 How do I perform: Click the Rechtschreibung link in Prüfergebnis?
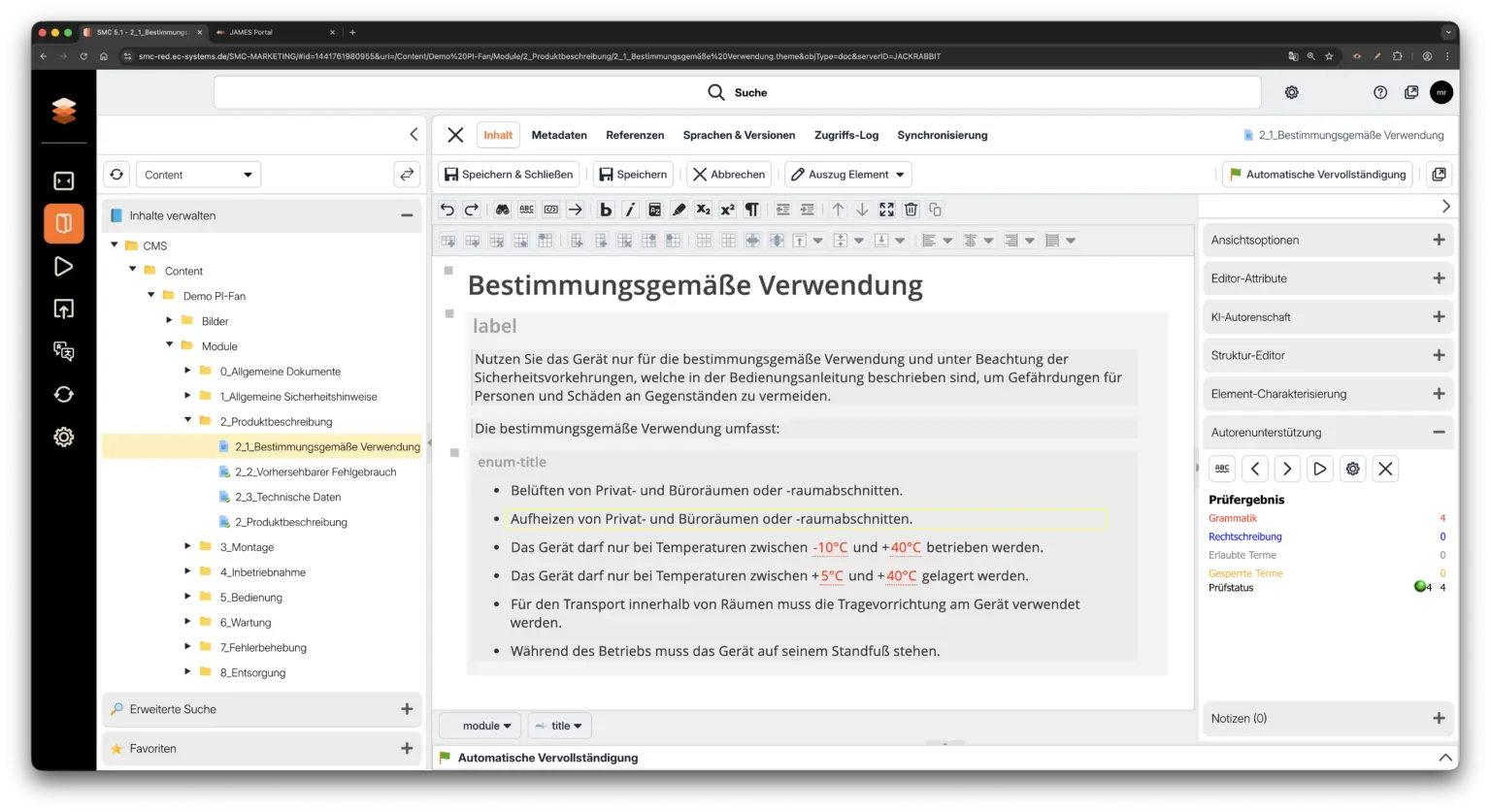(x=1245, y=536)
